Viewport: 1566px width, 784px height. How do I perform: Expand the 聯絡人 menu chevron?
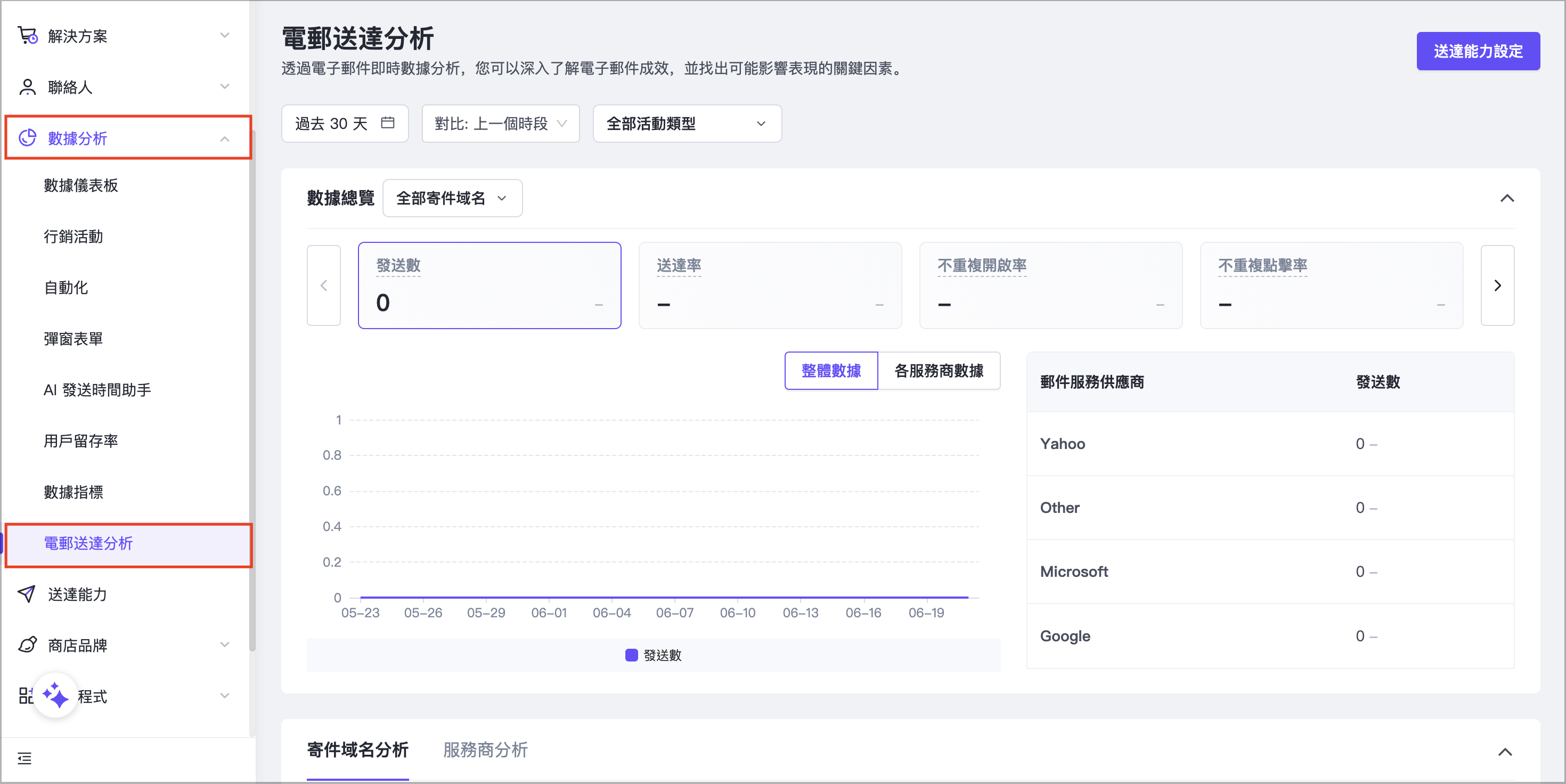[x=225, y=86]
